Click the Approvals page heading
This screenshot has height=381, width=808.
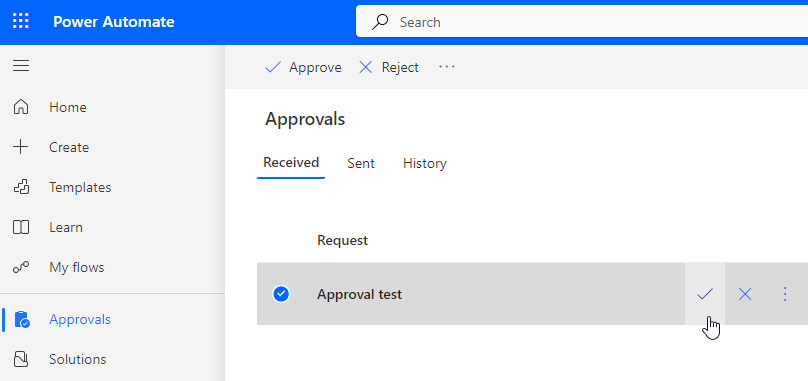[x=305, y=120]
